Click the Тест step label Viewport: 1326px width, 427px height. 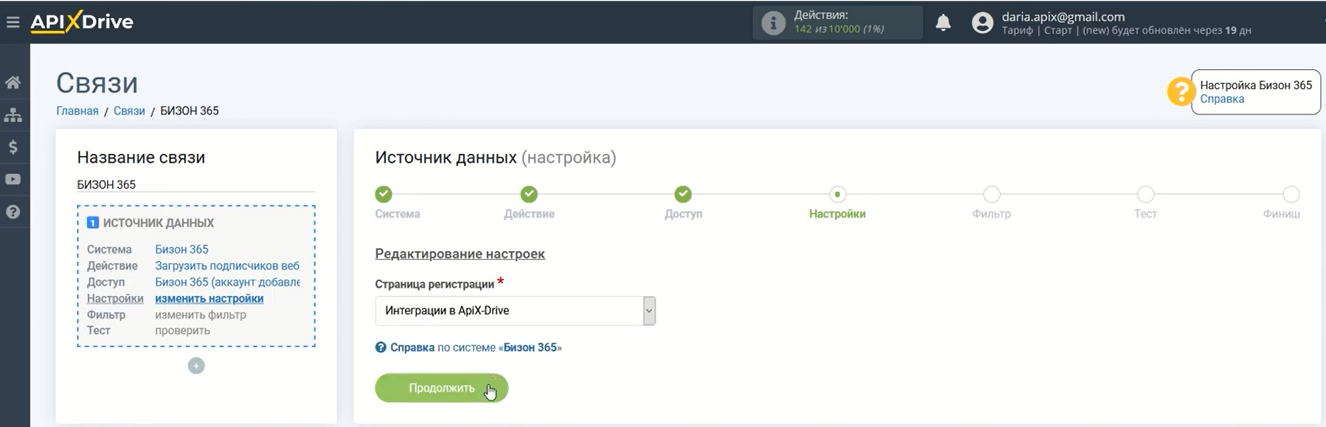pyautogui.click(x=1146, y=214)
